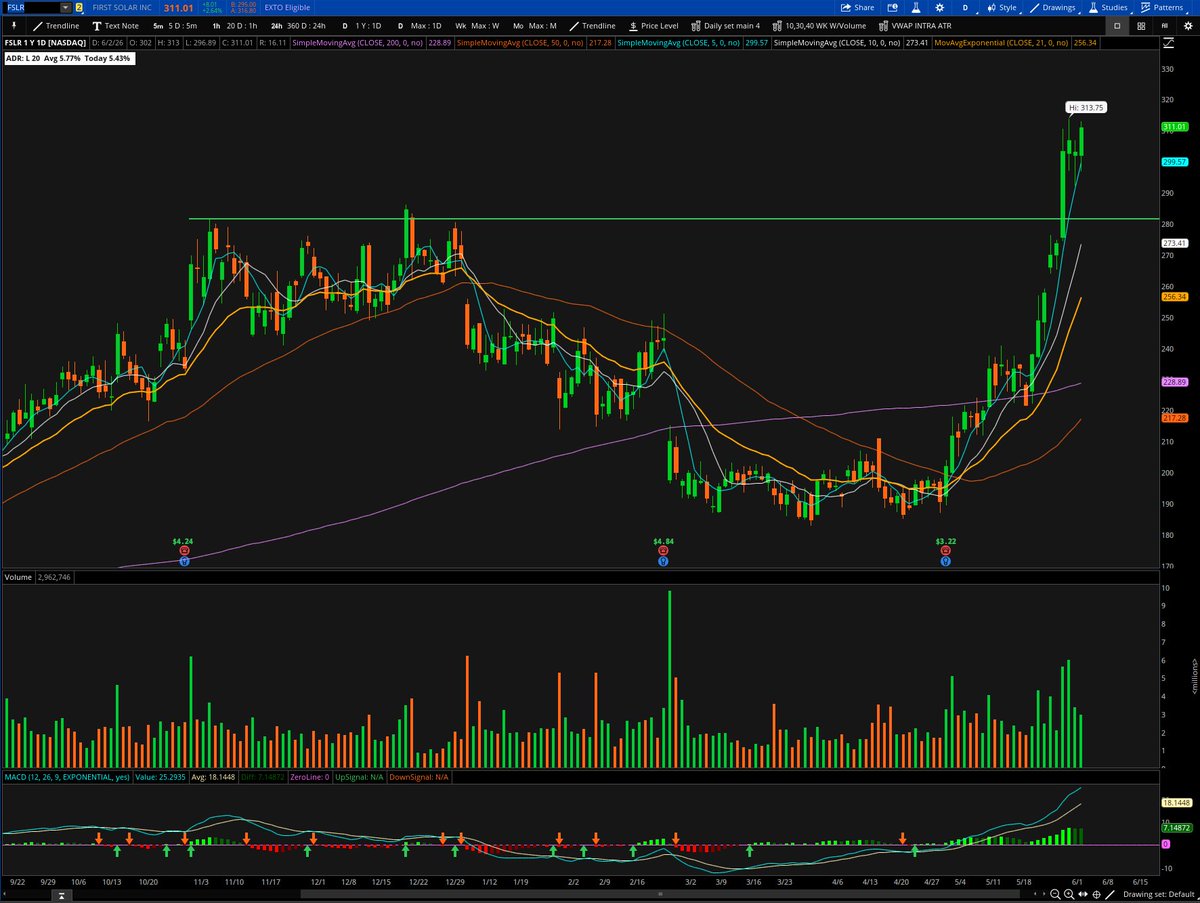Click the Share button
The width and height of the screenshot is (1200, 903).
click(857, 7)
